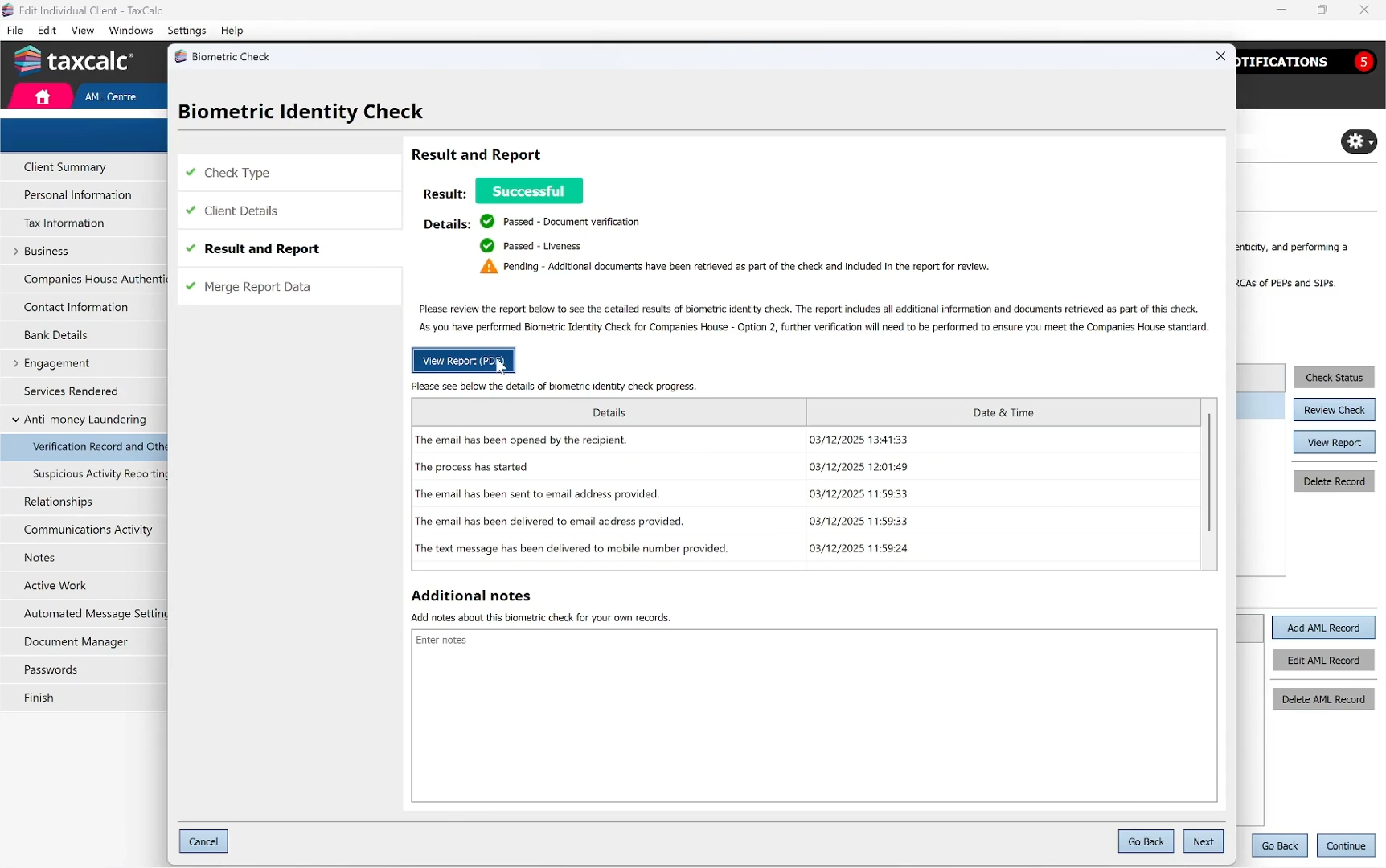This screenshot has height=868, width=1386.
Task: Click the Check Status button
Action: point(1334,378)
